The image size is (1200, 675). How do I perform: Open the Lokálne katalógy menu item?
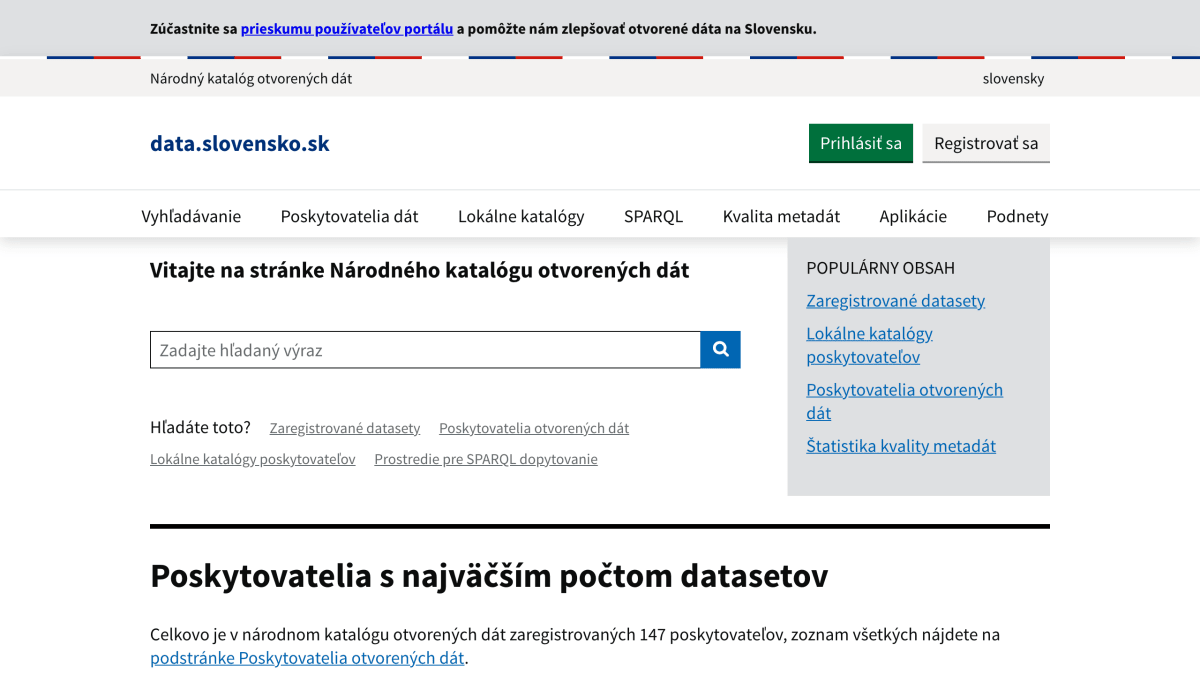coord(521,216)
